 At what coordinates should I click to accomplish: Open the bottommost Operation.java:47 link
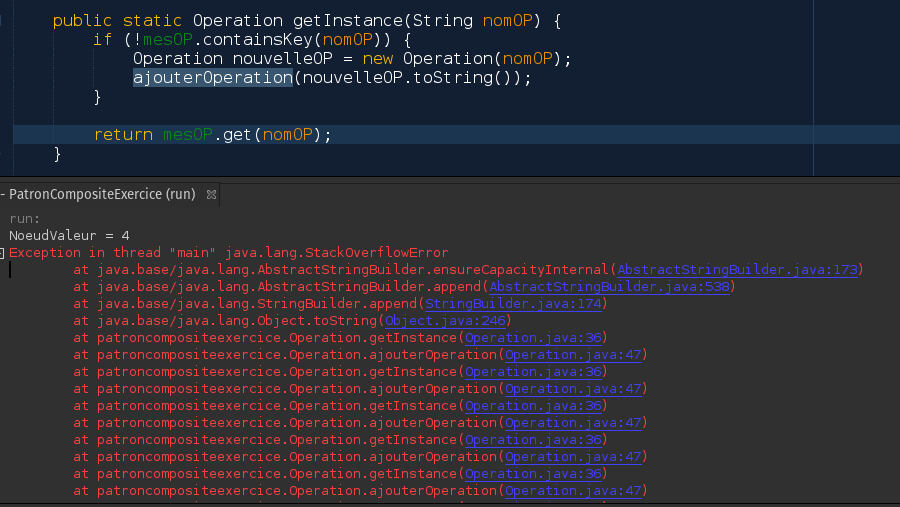(x=575, y=491)
